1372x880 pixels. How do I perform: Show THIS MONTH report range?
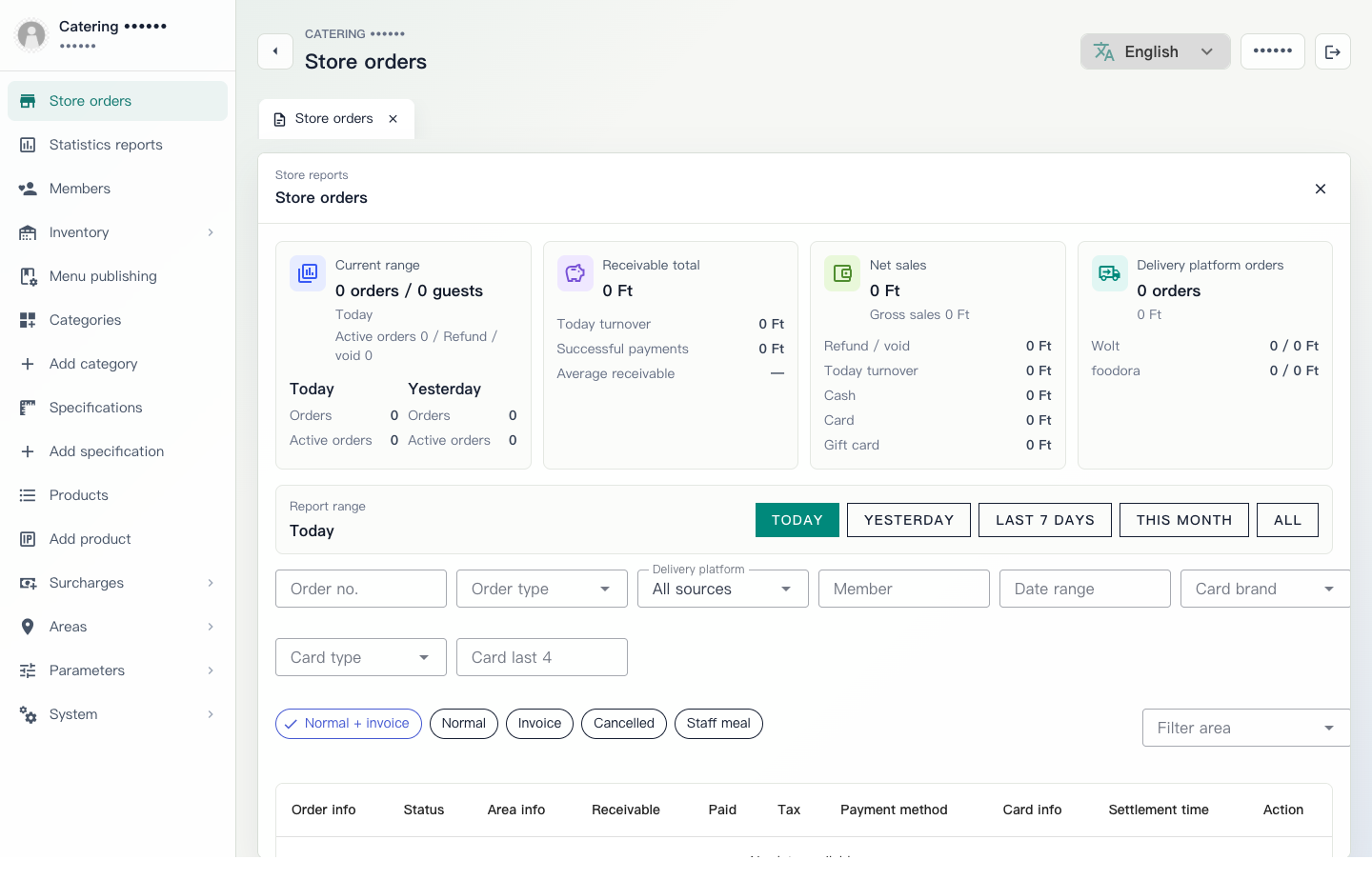click(x=1184, y=520)
